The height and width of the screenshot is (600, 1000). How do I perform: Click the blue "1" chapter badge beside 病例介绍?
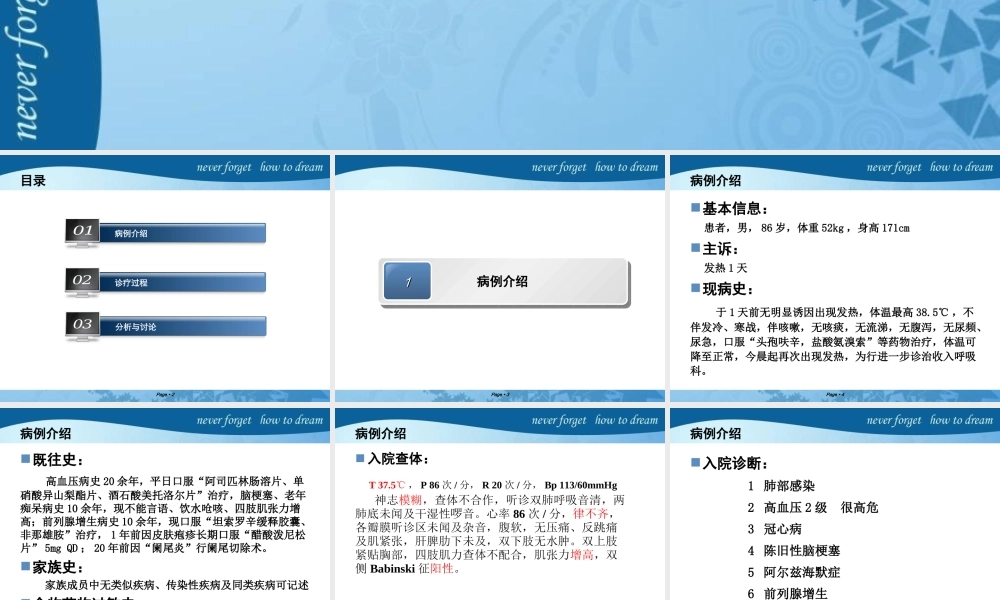(406, 281)
